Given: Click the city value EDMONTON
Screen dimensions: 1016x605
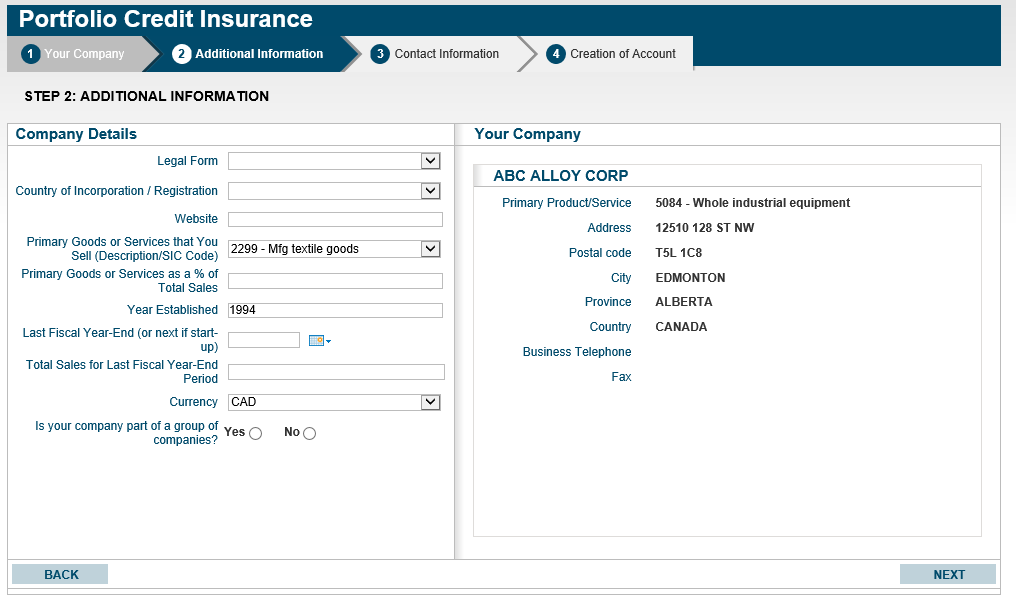Looking at the screenshot, I should pyautogui.click(x=691, y=278).
